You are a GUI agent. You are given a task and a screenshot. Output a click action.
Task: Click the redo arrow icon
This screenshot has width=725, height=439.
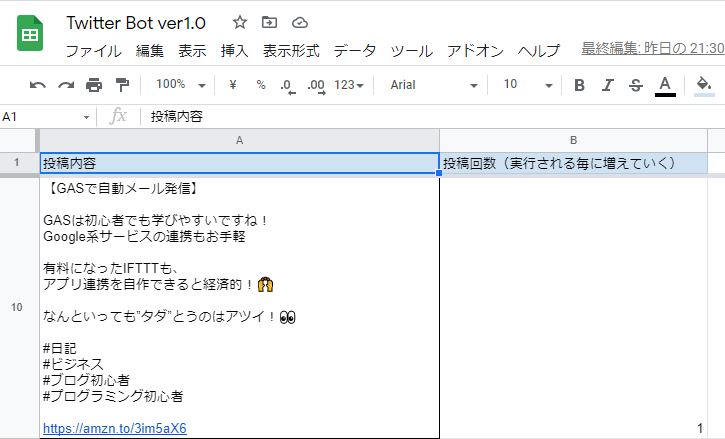coord(66,85)
